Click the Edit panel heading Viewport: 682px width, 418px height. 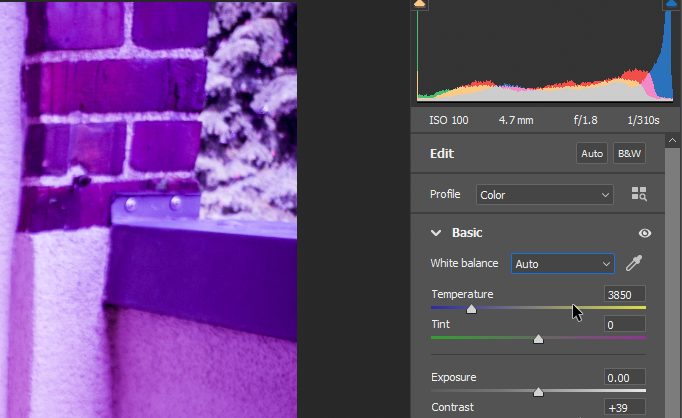tap(442, 154)
